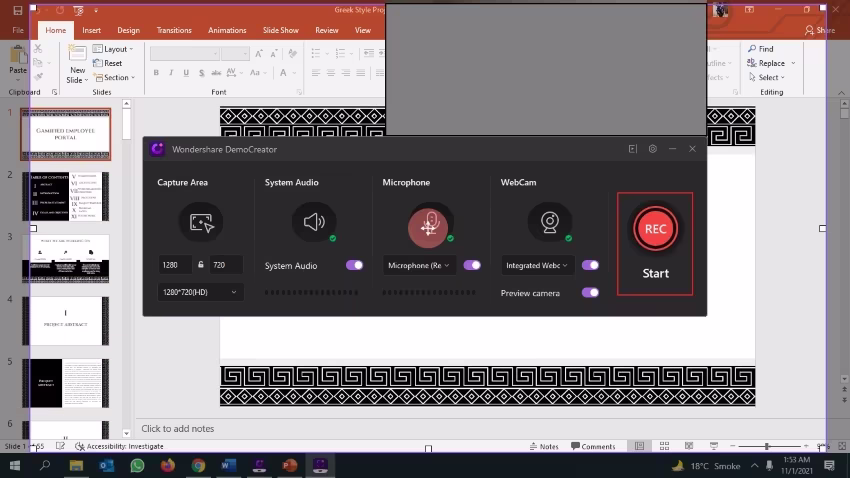Select slide 4 Project Abstract thumbnail

click(x=66, y=321)
